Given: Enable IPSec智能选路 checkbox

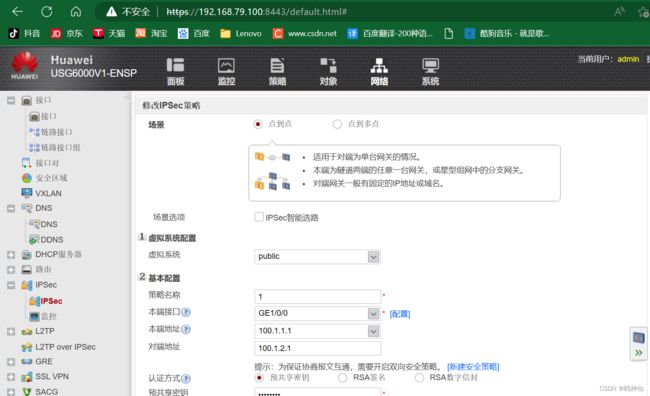Looking at the screenshot, I should [x=259, y=217].
